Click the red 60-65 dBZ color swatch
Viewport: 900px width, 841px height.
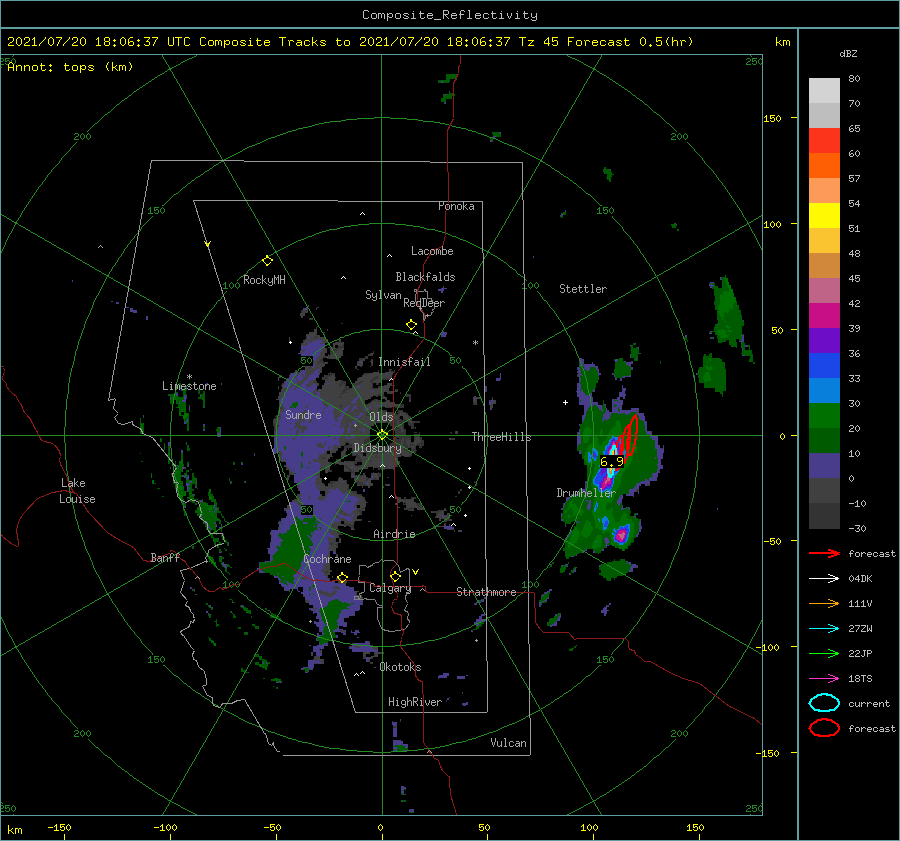pyautogui.click(x=824, y=141)
